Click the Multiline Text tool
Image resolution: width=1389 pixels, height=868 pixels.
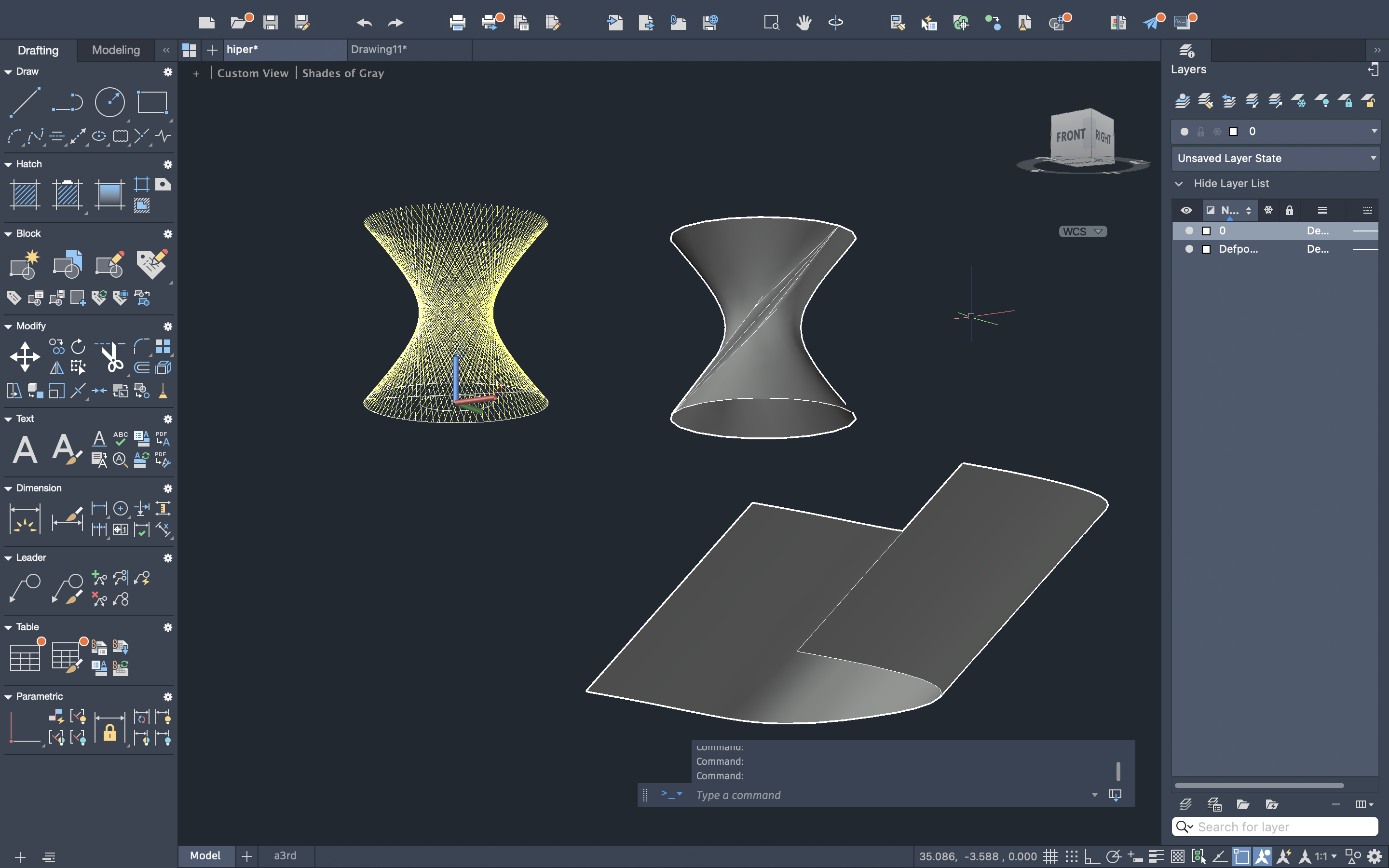pyautogui.click(x=25, y=449)
